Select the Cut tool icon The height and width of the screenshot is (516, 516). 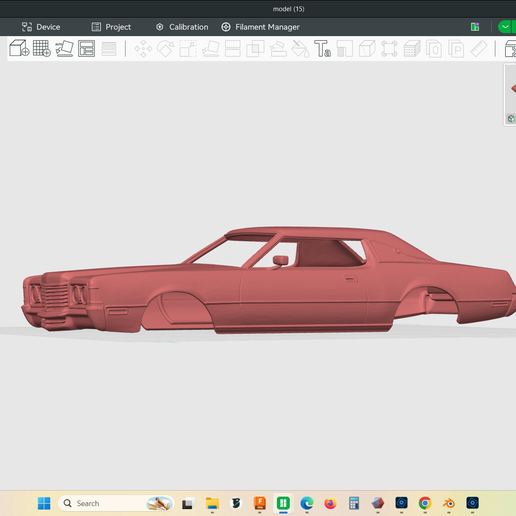point(233,49)
